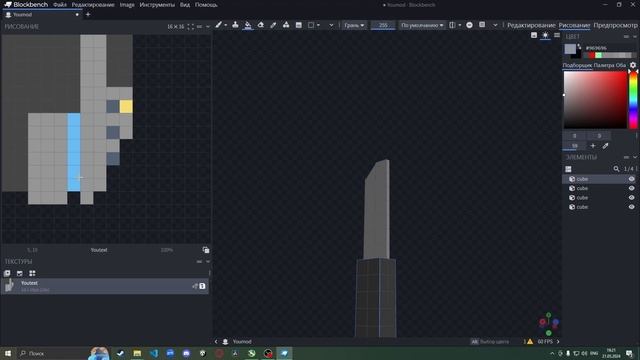This screenshot has height=360, width=640.
Task: Open the Помощь menu
Action: [x=206, y=5]
